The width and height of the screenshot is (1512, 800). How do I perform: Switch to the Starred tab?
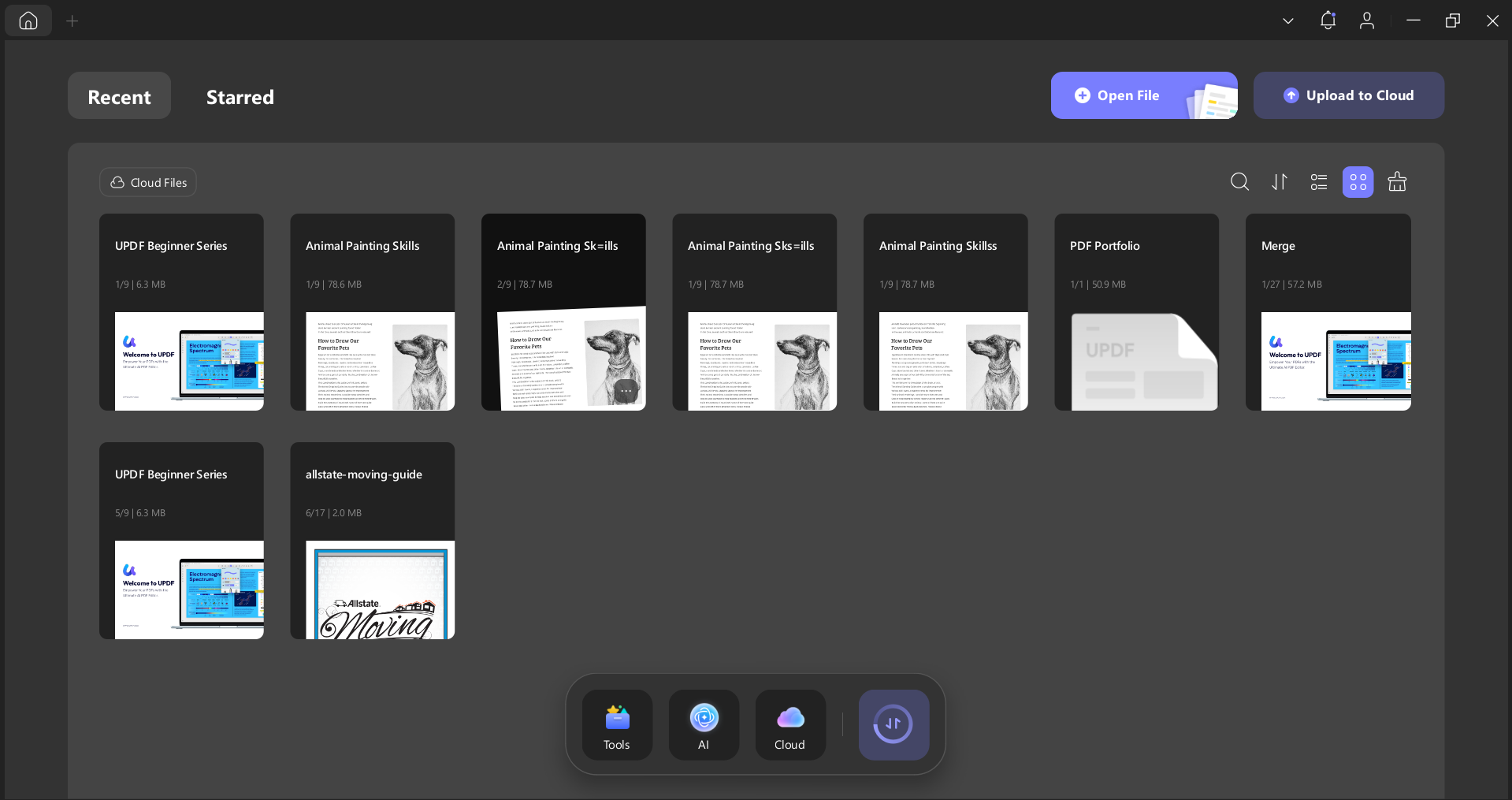pyautogui.click(x=240, y=96)
